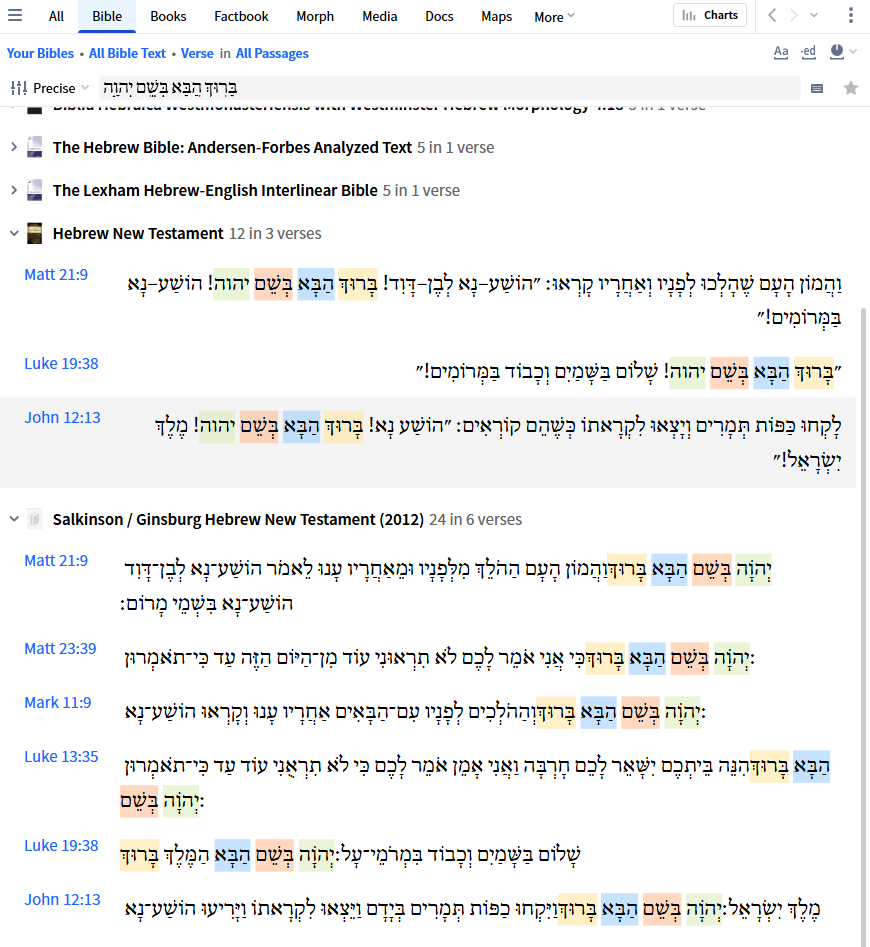Viewport: 870px width, 947px height.
Task: Expand the display options chevron
Action: pos(853,52)
